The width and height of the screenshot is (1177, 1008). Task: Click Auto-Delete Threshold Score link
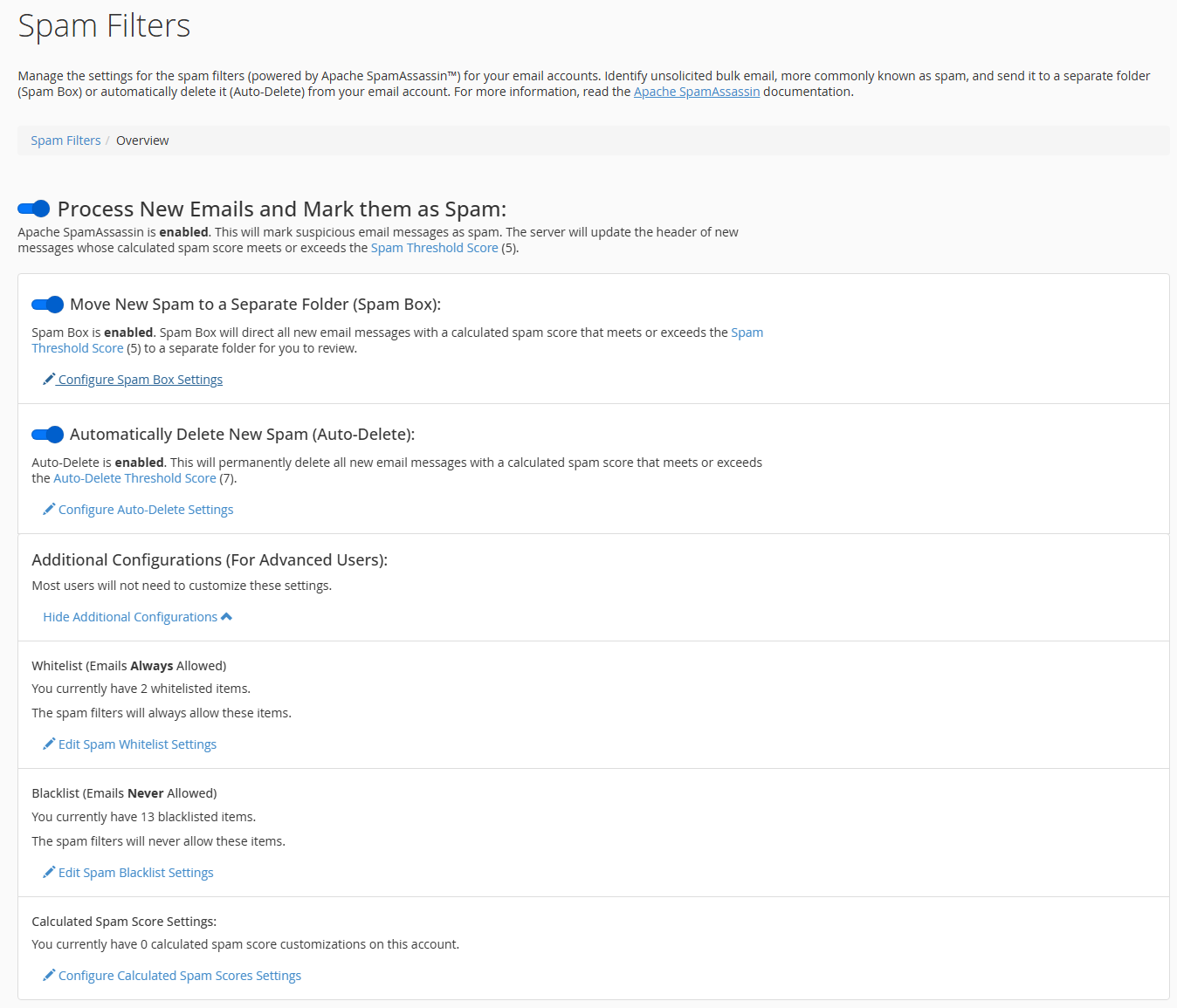click(x=134, y=478)
